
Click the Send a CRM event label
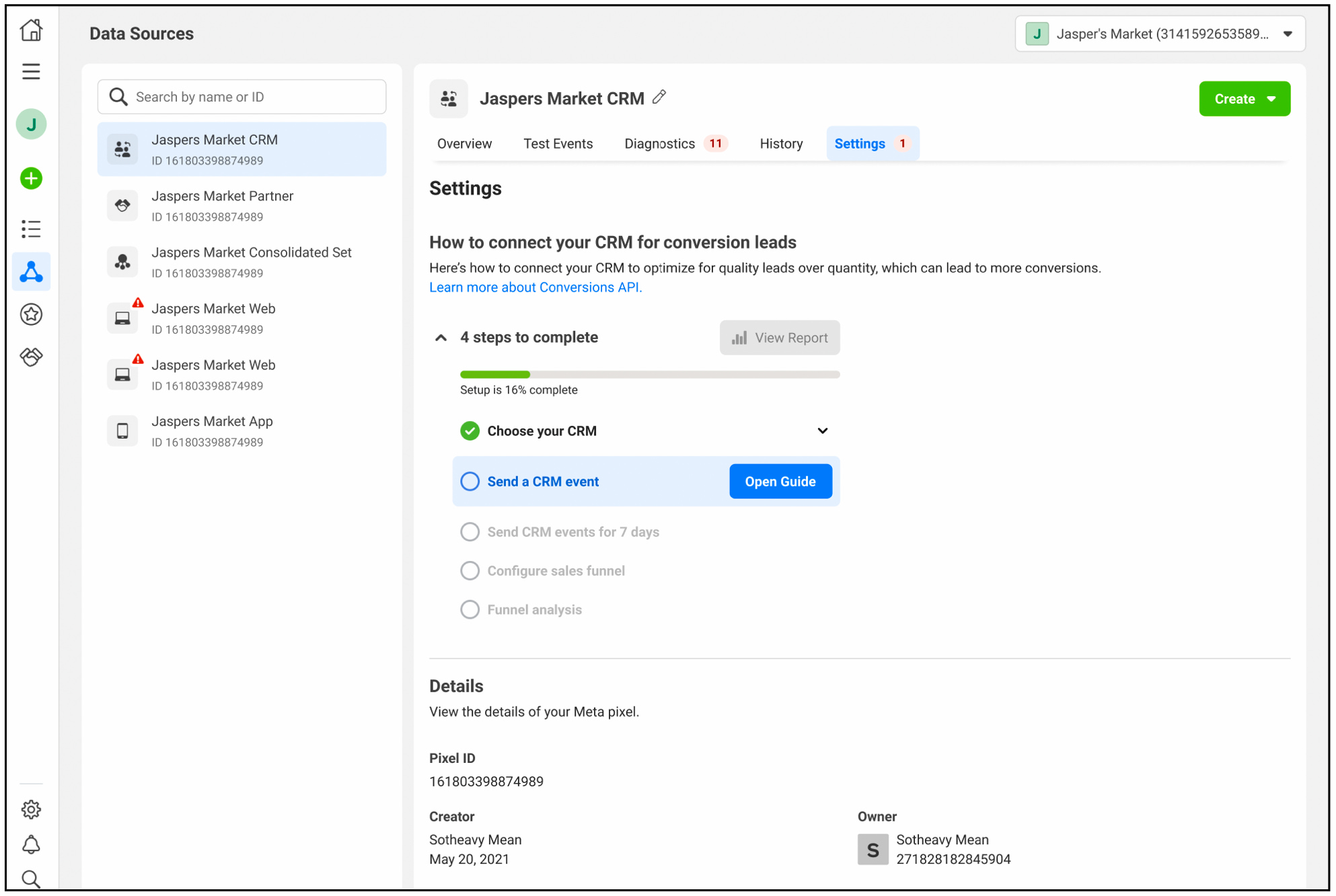coord(543,482)
